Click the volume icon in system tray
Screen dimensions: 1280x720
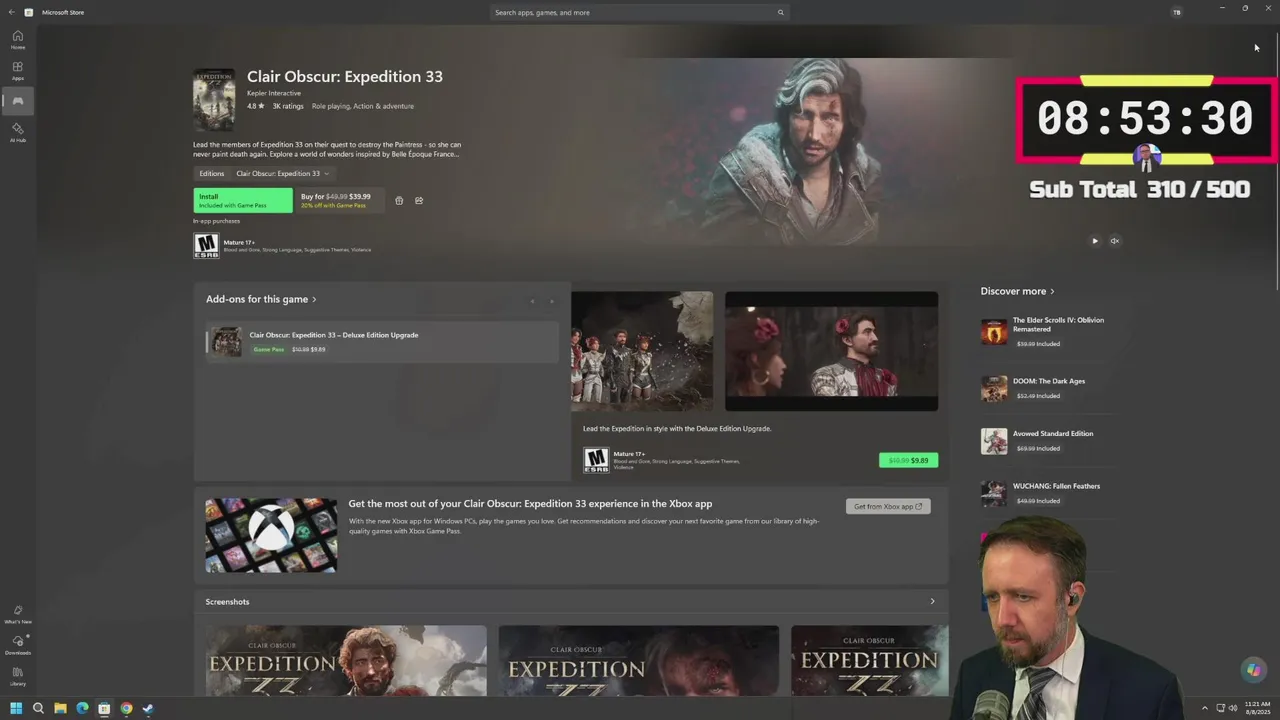(1232, 708)
